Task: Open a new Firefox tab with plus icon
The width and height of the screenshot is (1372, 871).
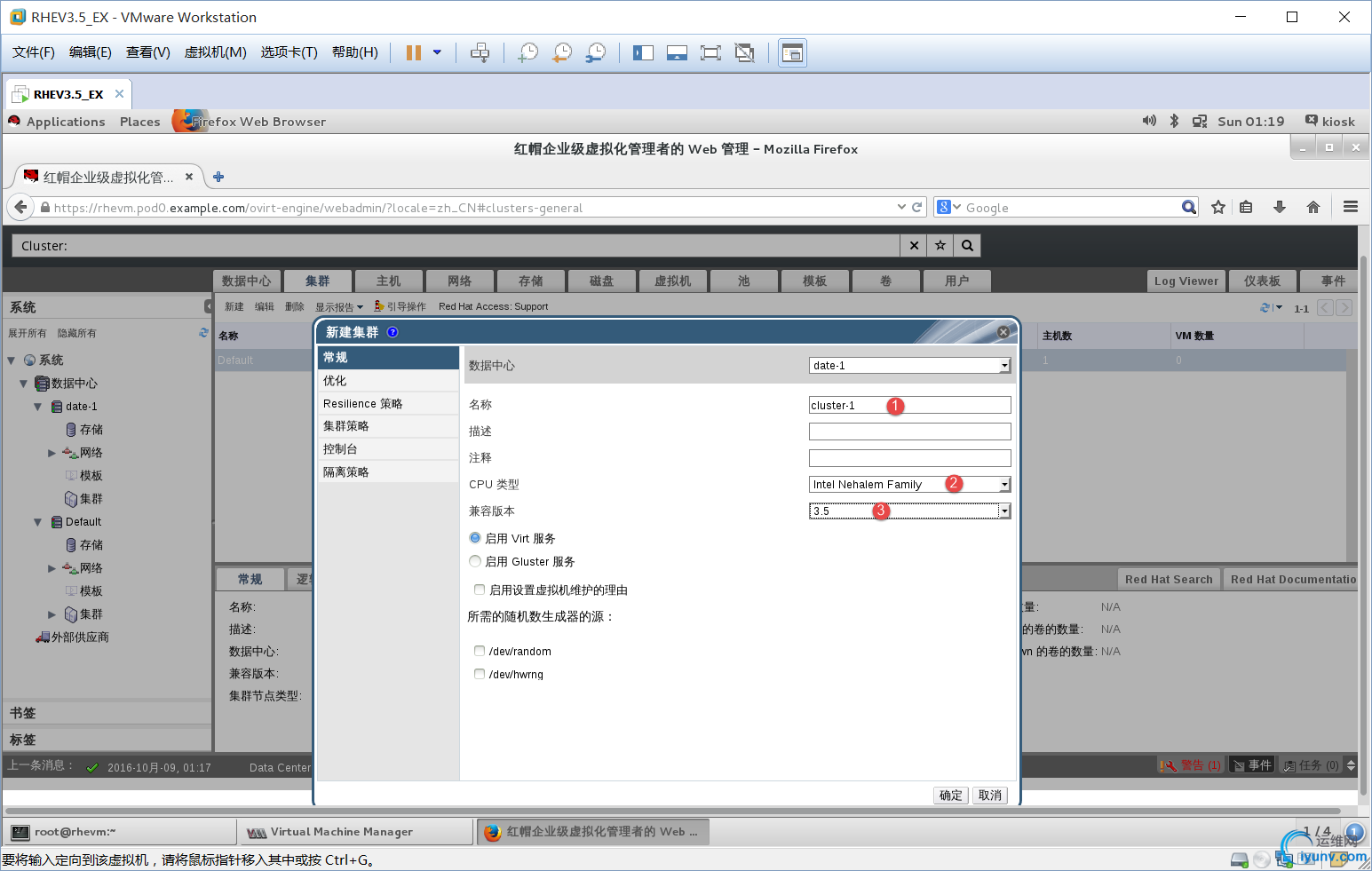Action: point(218,177)
